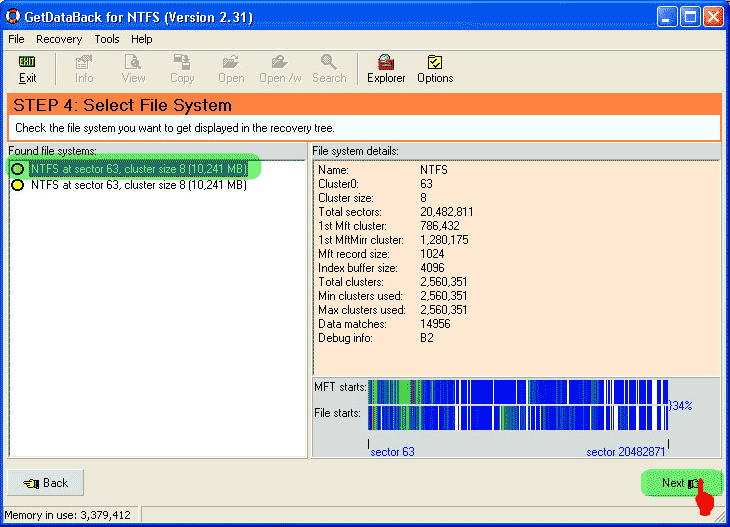Click the Memory in use status bar entry
The height and width of the screenshot is (527, 730).
point(68,515)
